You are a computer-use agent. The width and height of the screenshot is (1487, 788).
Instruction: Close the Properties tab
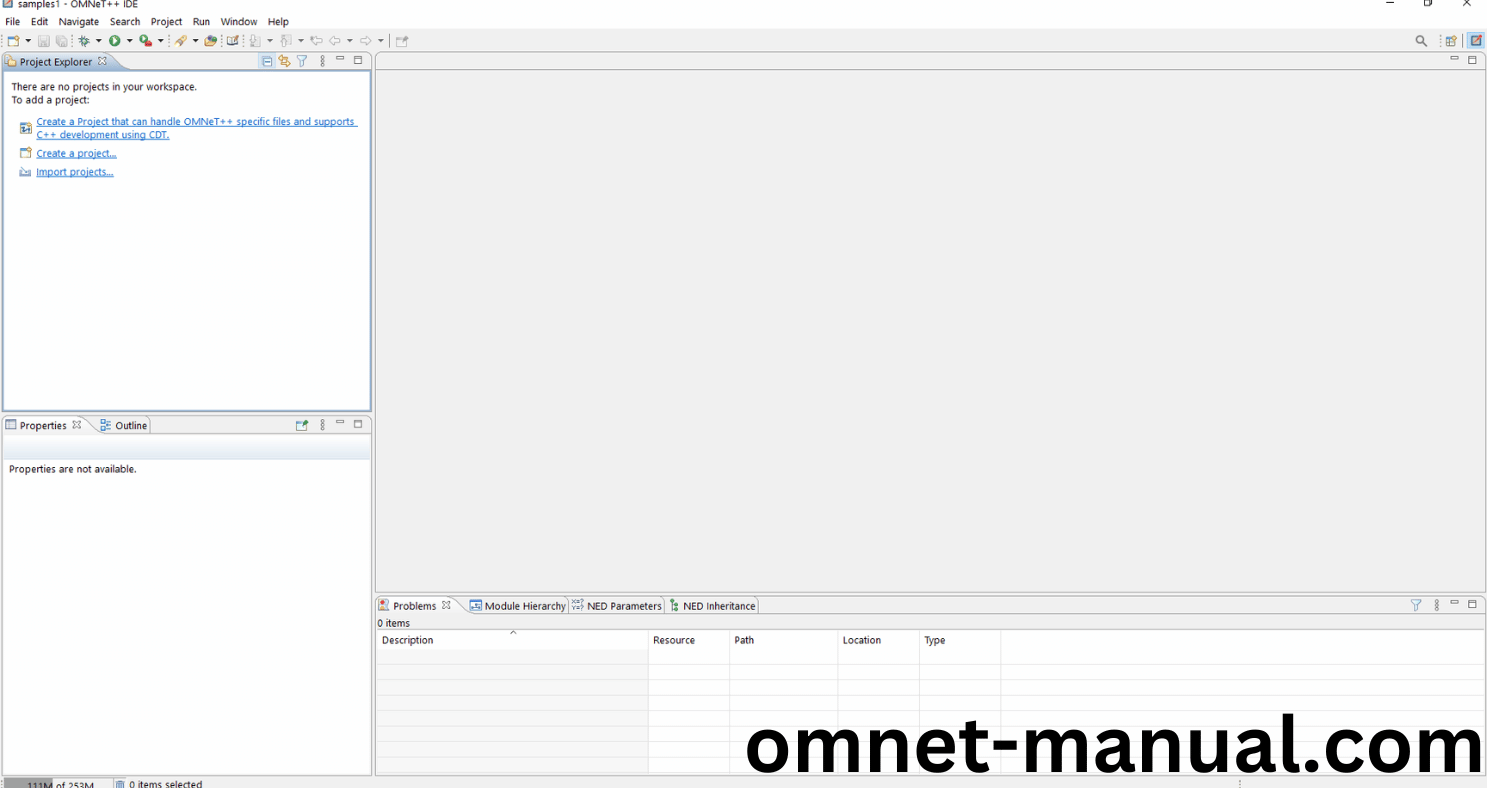tap(76, 425)
